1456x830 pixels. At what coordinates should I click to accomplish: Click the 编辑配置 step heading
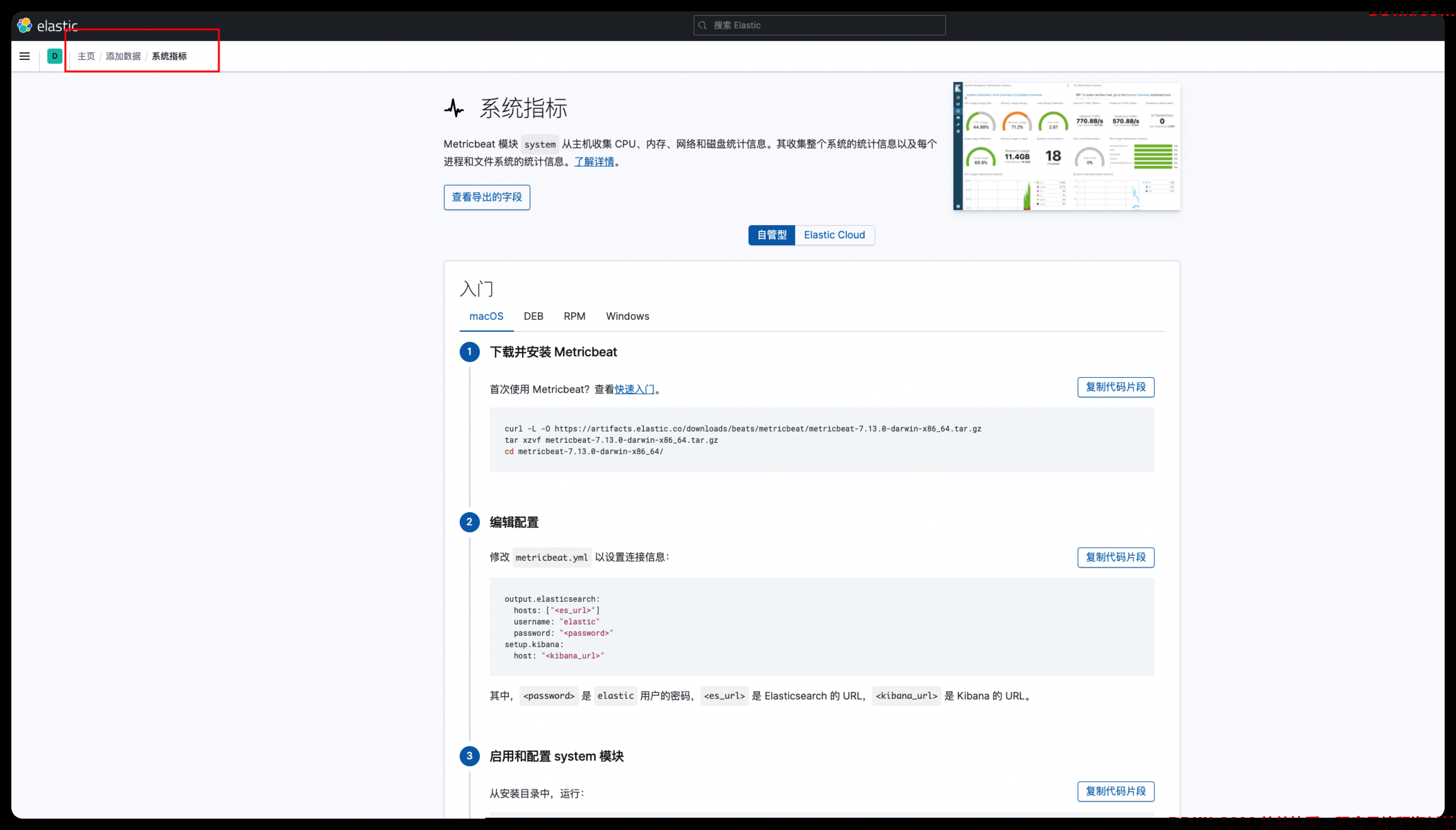point(514,522)
